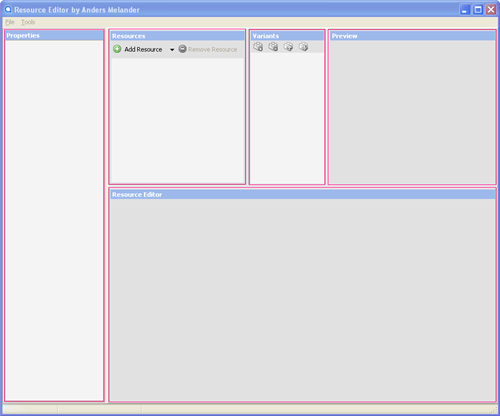
Task: Expand the Add Resource dropdown arrow
Action: pos(172,50)
